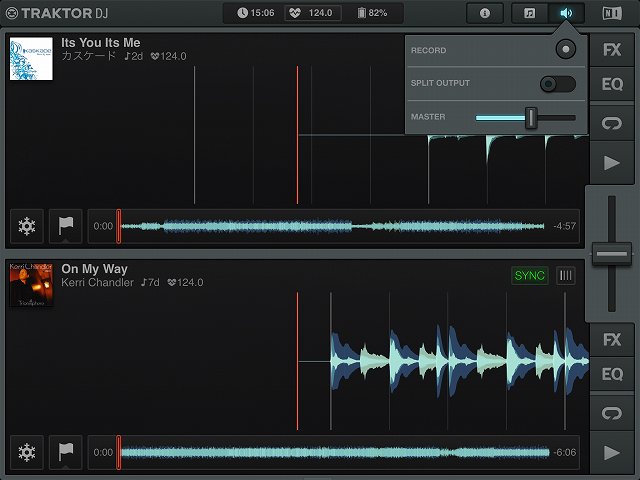Toggle the Split Output switch
The height and width of the screenshot is (480, 640).
558,84
